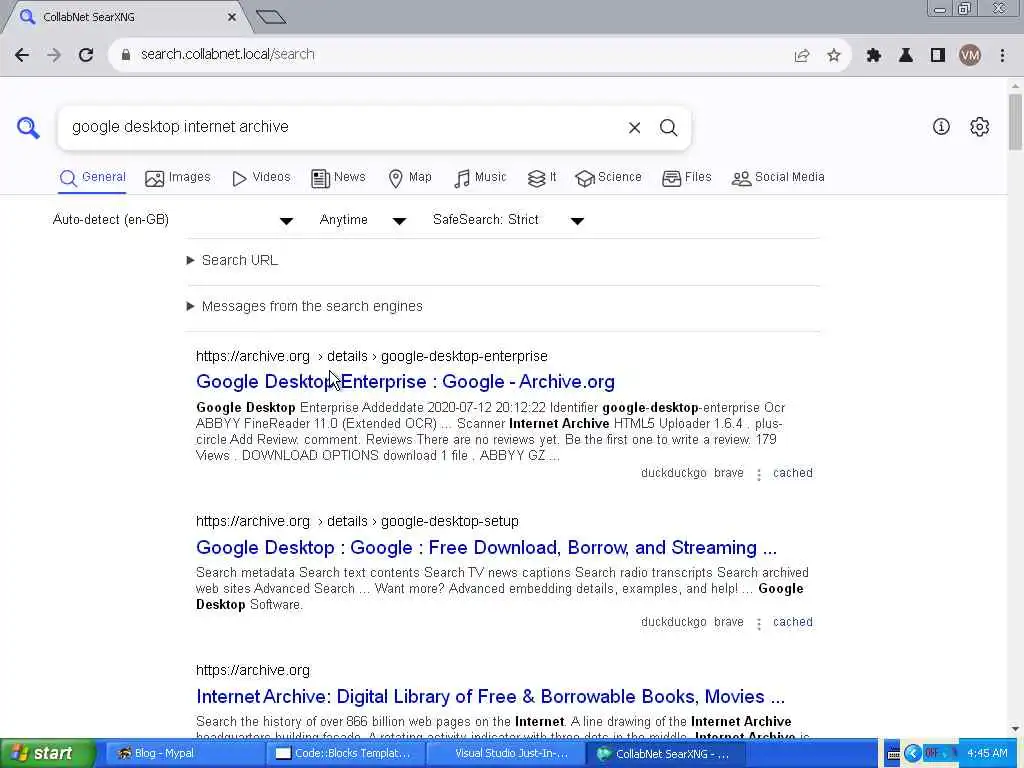1024x768 pixels.
Task: Switch to the It category tab
Action: coord(542,178)
